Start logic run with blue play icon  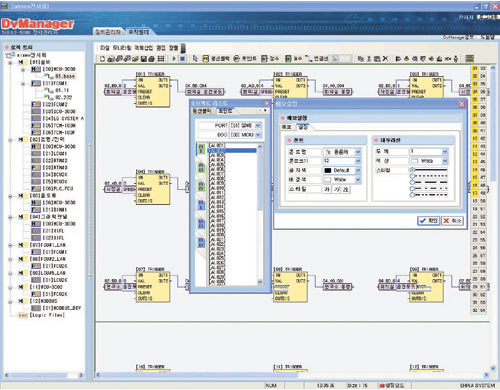tap(174, 59)
